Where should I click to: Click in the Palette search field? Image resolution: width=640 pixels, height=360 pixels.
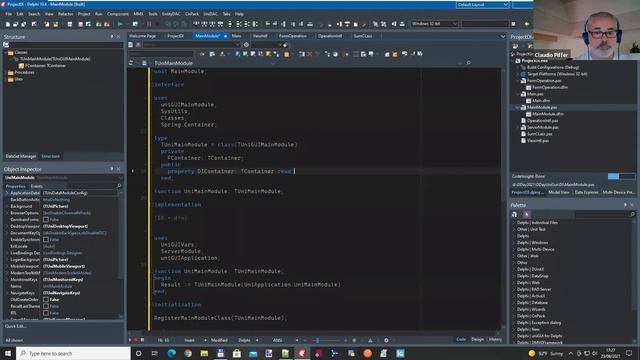[x=601, y=214]
